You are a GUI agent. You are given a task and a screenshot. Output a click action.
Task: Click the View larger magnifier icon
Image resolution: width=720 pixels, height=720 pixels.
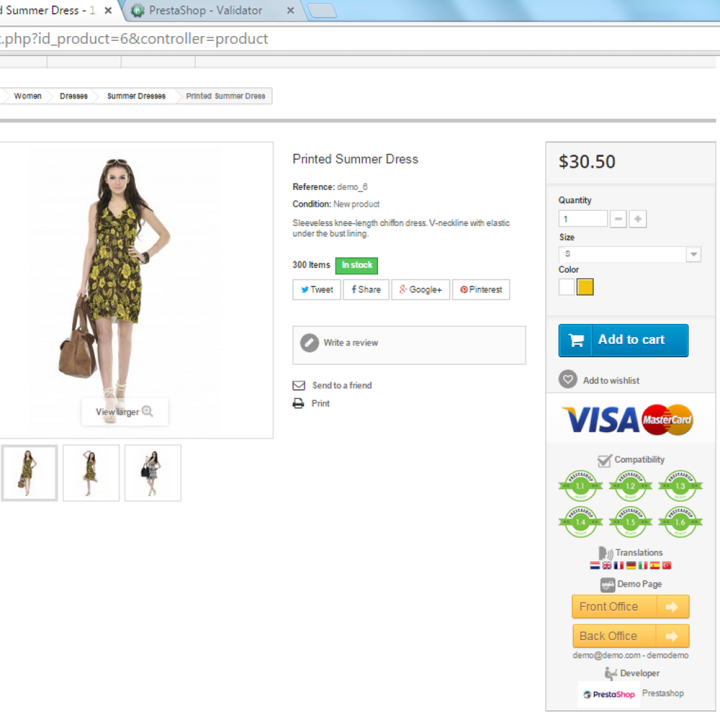147,411
